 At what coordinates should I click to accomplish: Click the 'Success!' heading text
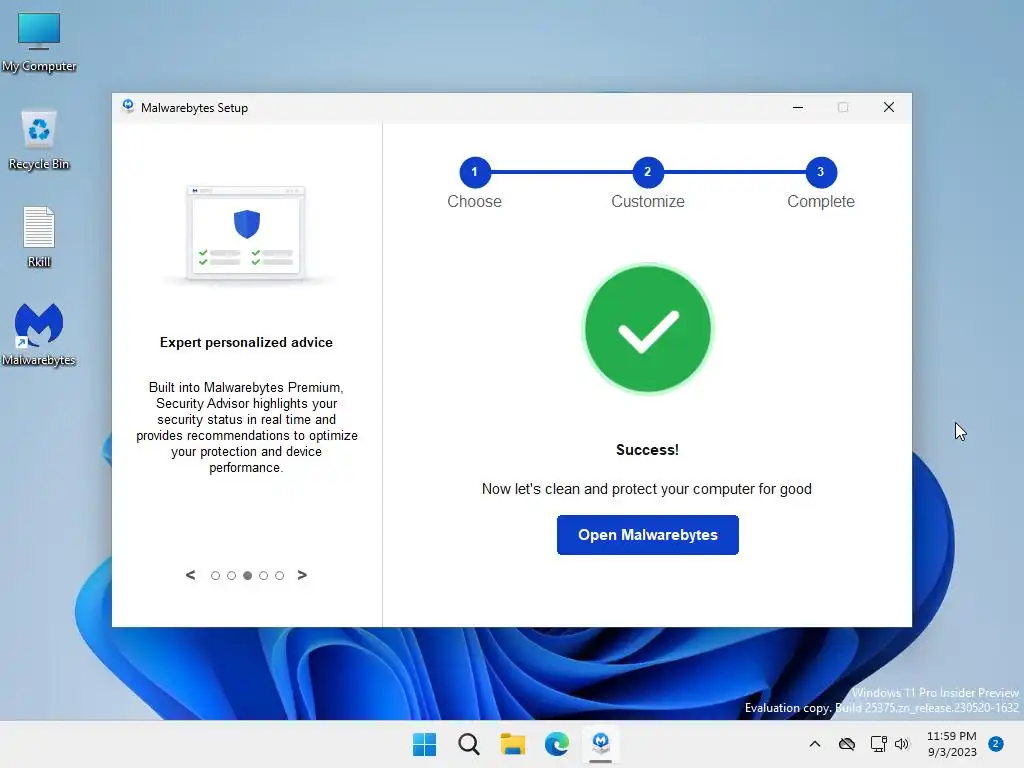tap(647, 450)
